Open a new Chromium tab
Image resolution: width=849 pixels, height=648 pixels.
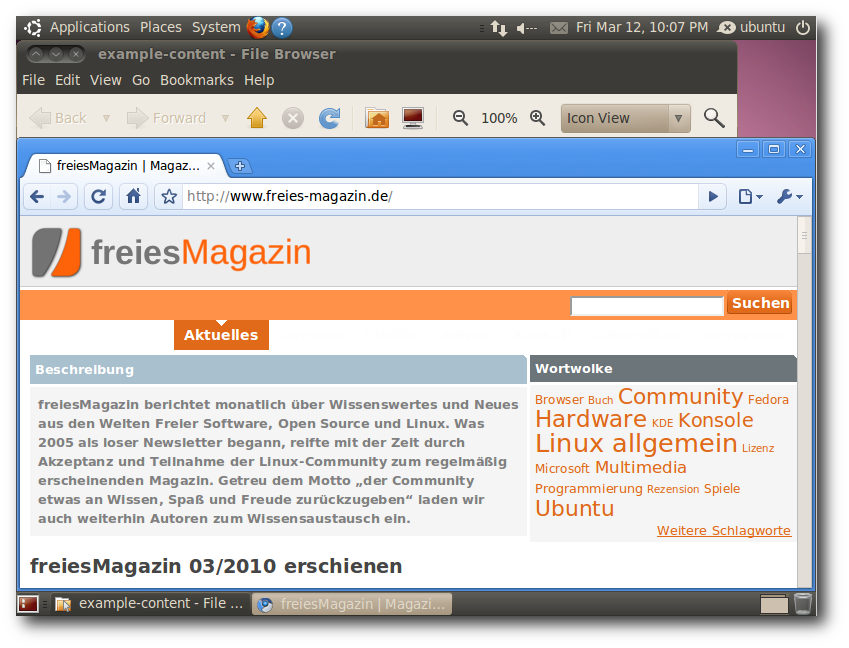click(240, 166)
